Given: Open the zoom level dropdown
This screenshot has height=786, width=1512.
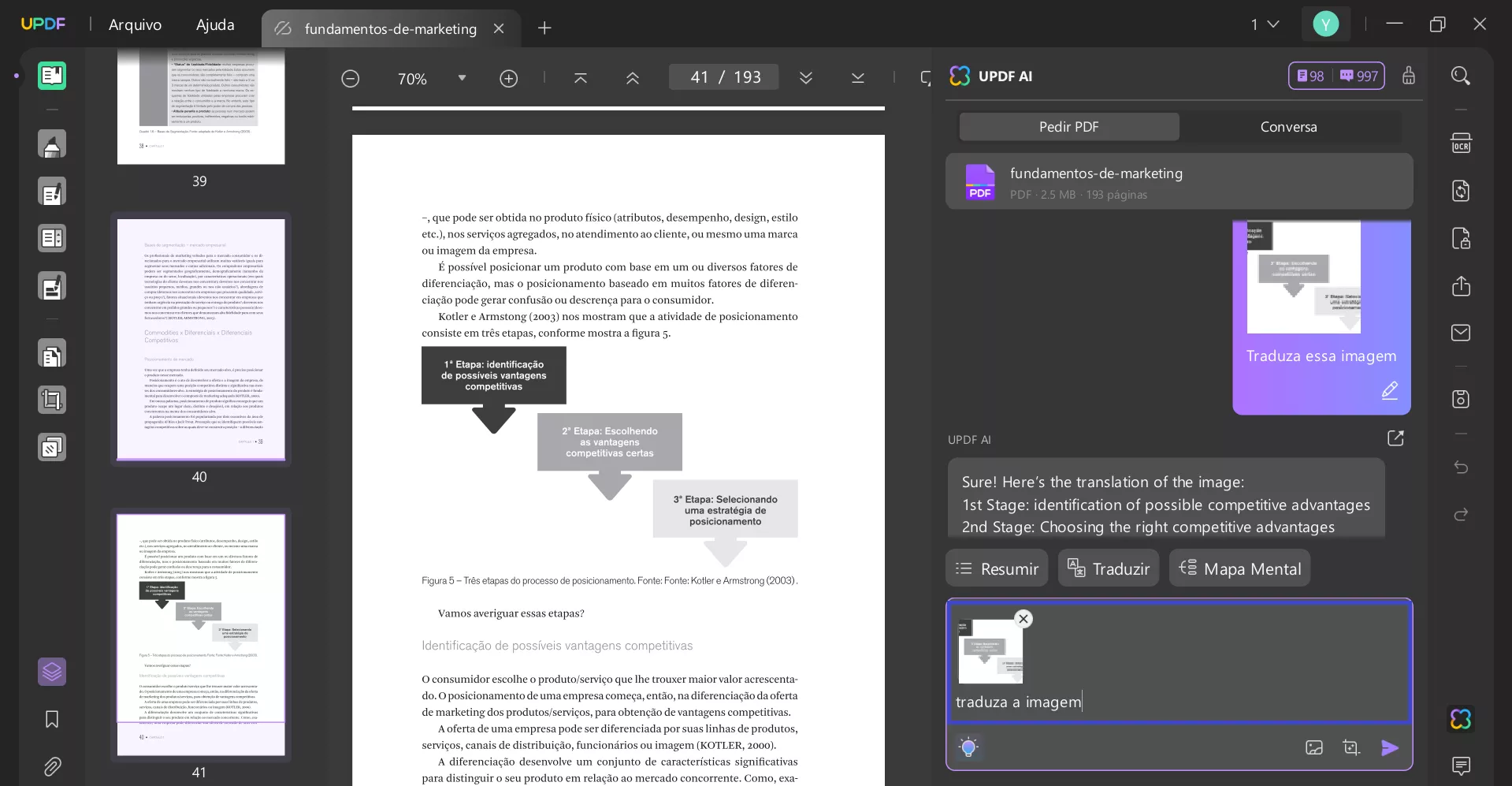Looking at the screenshot, I should (x=463, y=78).
